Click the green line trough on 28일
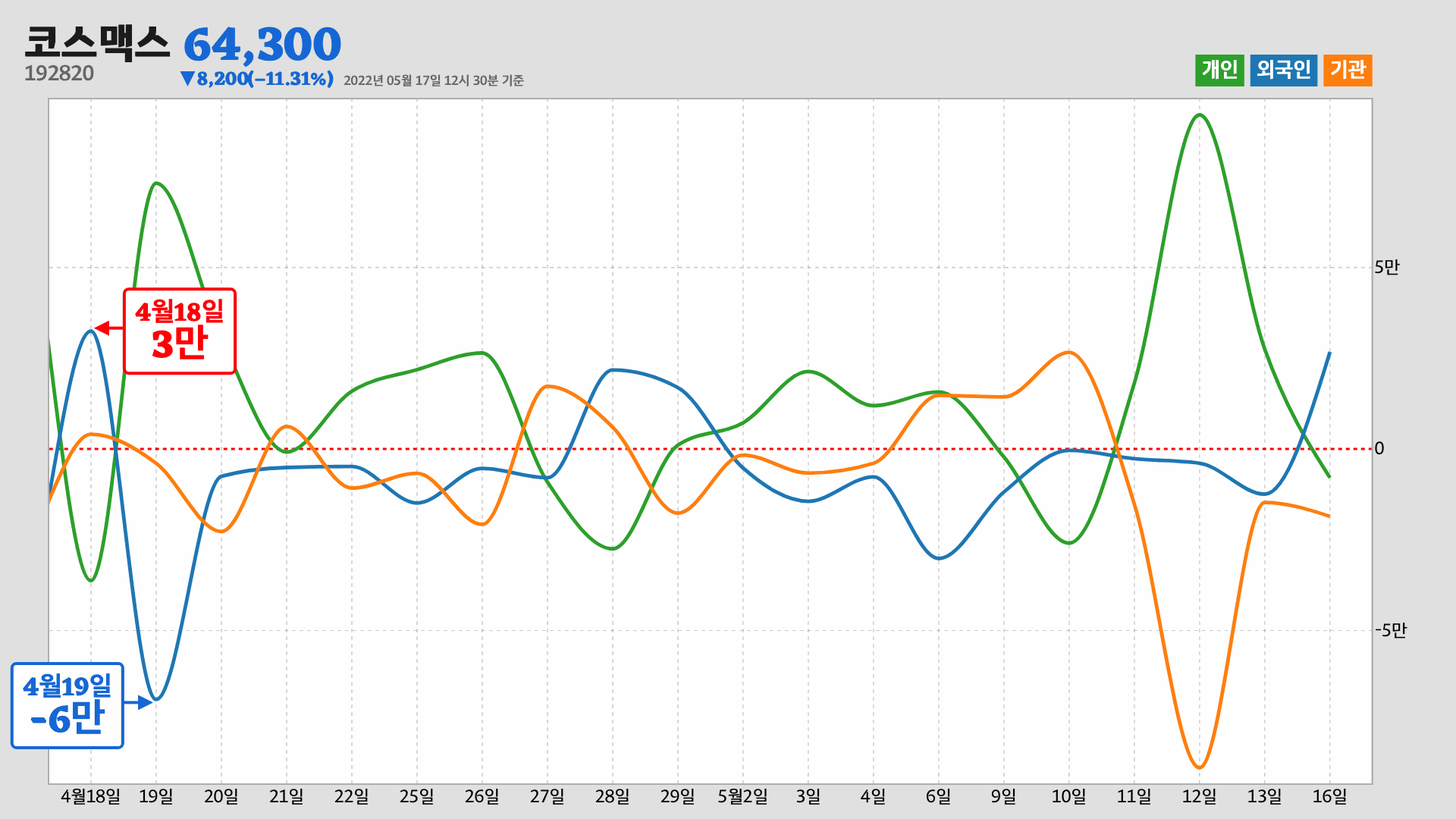1456x819 pixels. (613, 548)
